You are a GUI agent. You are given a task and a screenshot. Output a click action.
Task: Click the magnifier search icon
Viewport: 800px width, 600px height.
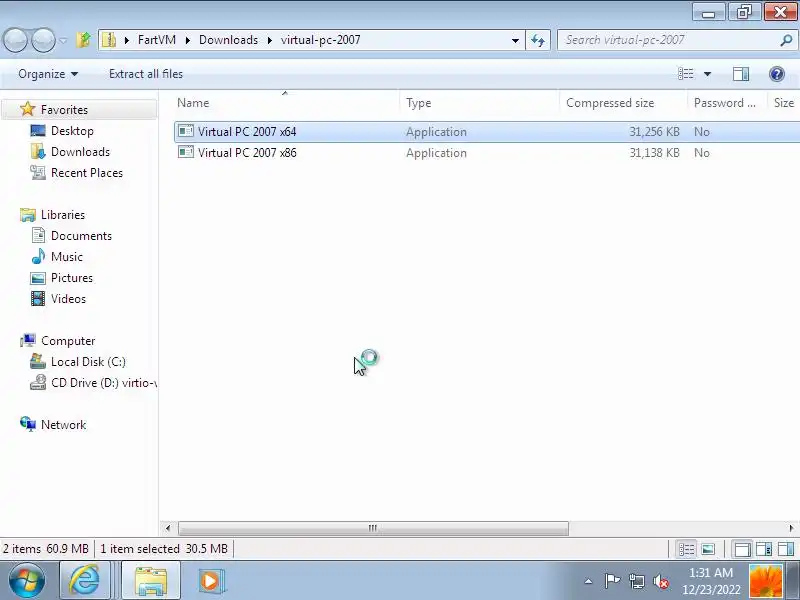pos(786,40)
